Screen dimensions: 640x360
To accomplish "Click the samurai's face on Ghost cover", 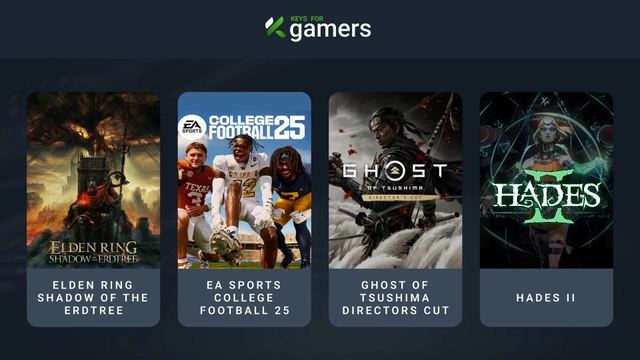I will point(384,133).
